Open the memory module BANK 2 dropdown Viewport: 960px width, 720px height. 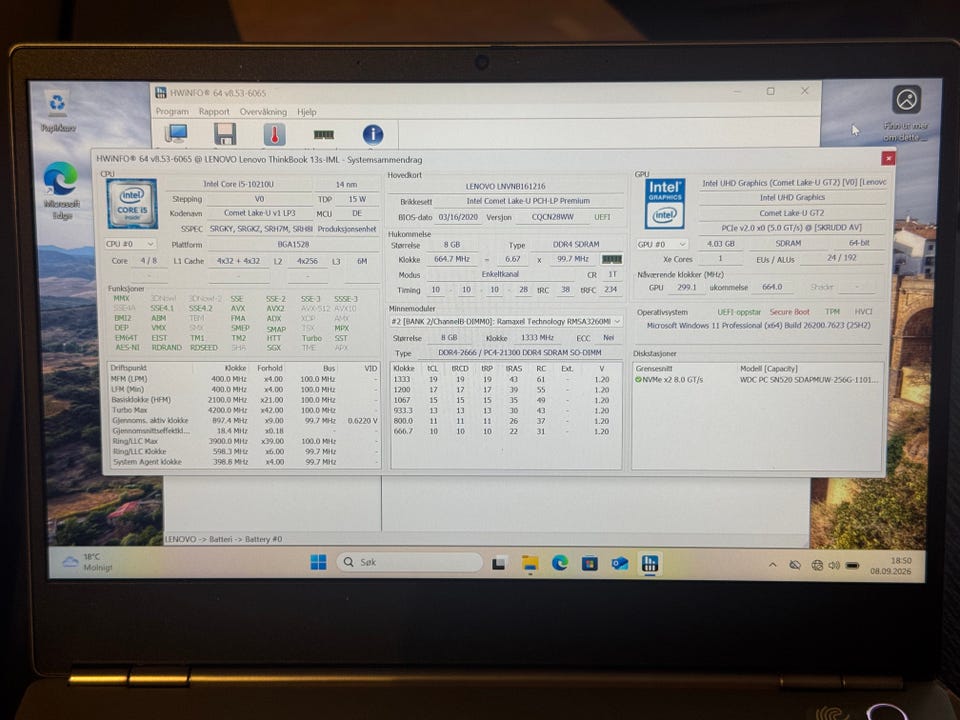tap(506, 321)
